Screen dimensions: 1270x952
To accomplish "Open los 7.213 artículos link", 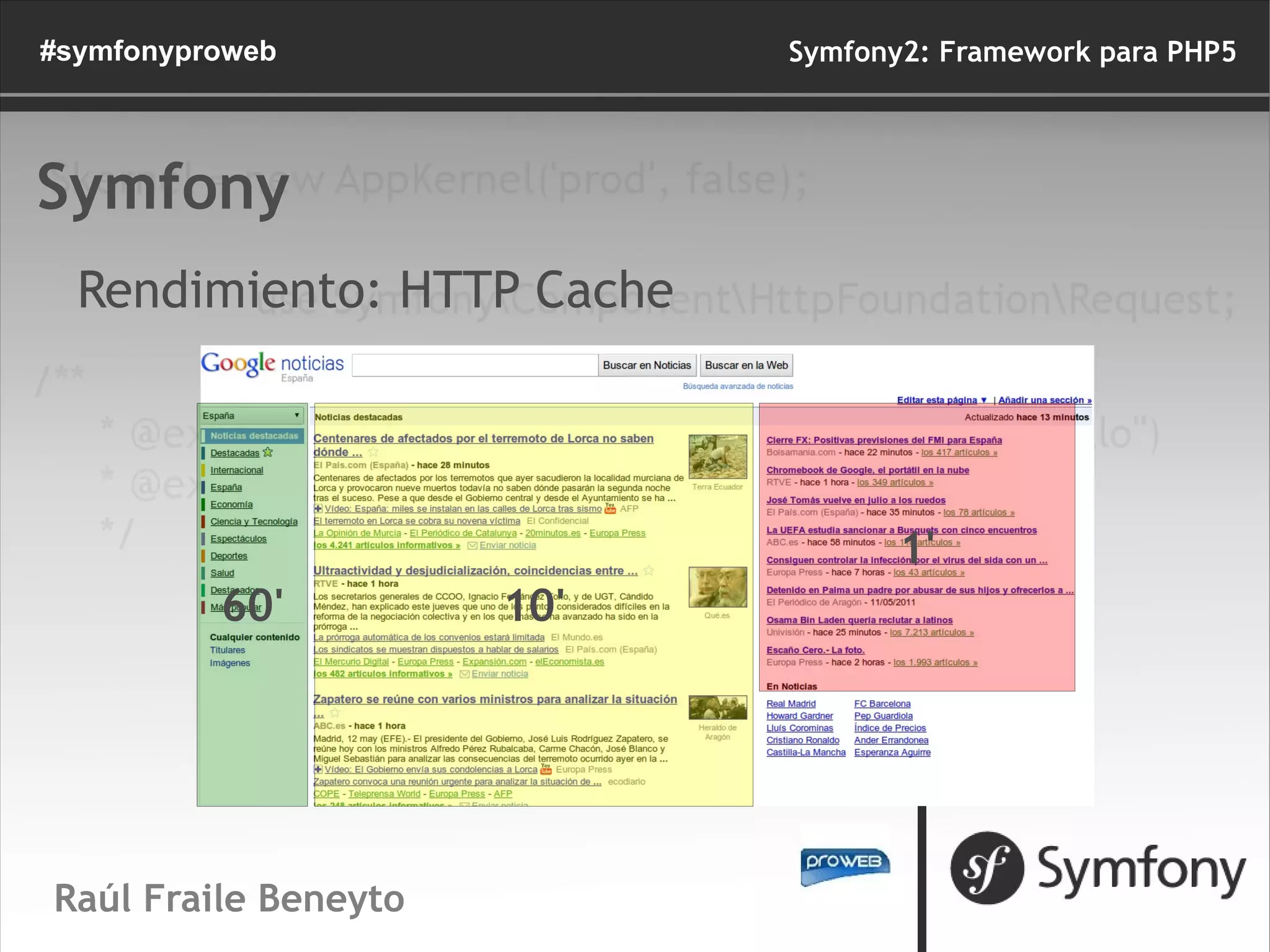I will (x=931, y=632).
